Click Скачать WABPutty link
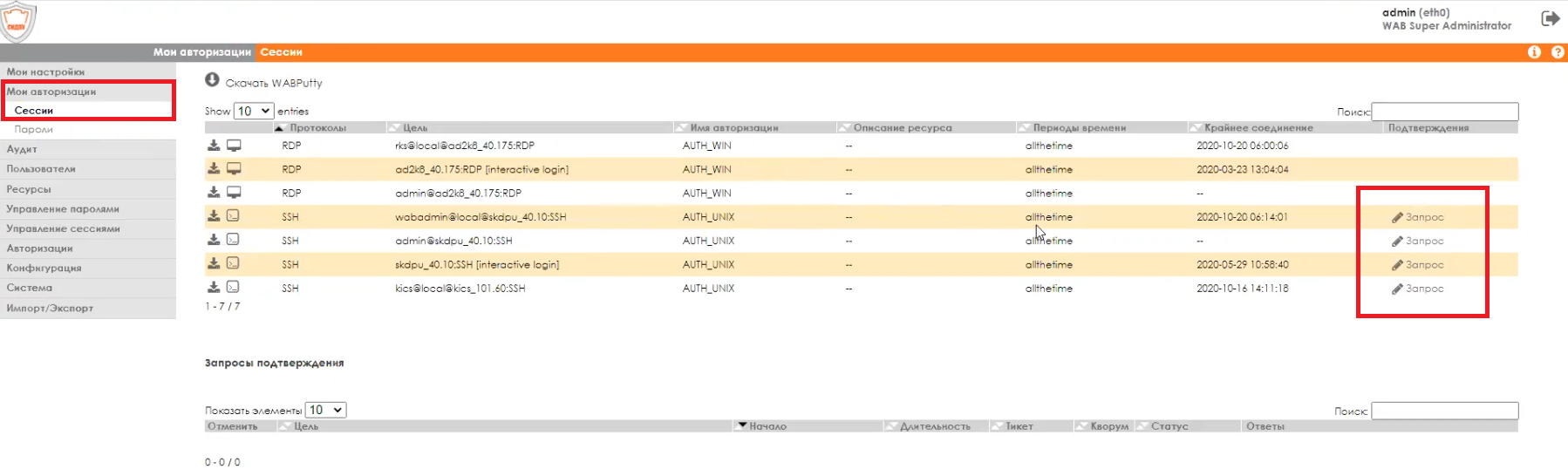Screen dimensions: 1568x476 tap(274, 83)
